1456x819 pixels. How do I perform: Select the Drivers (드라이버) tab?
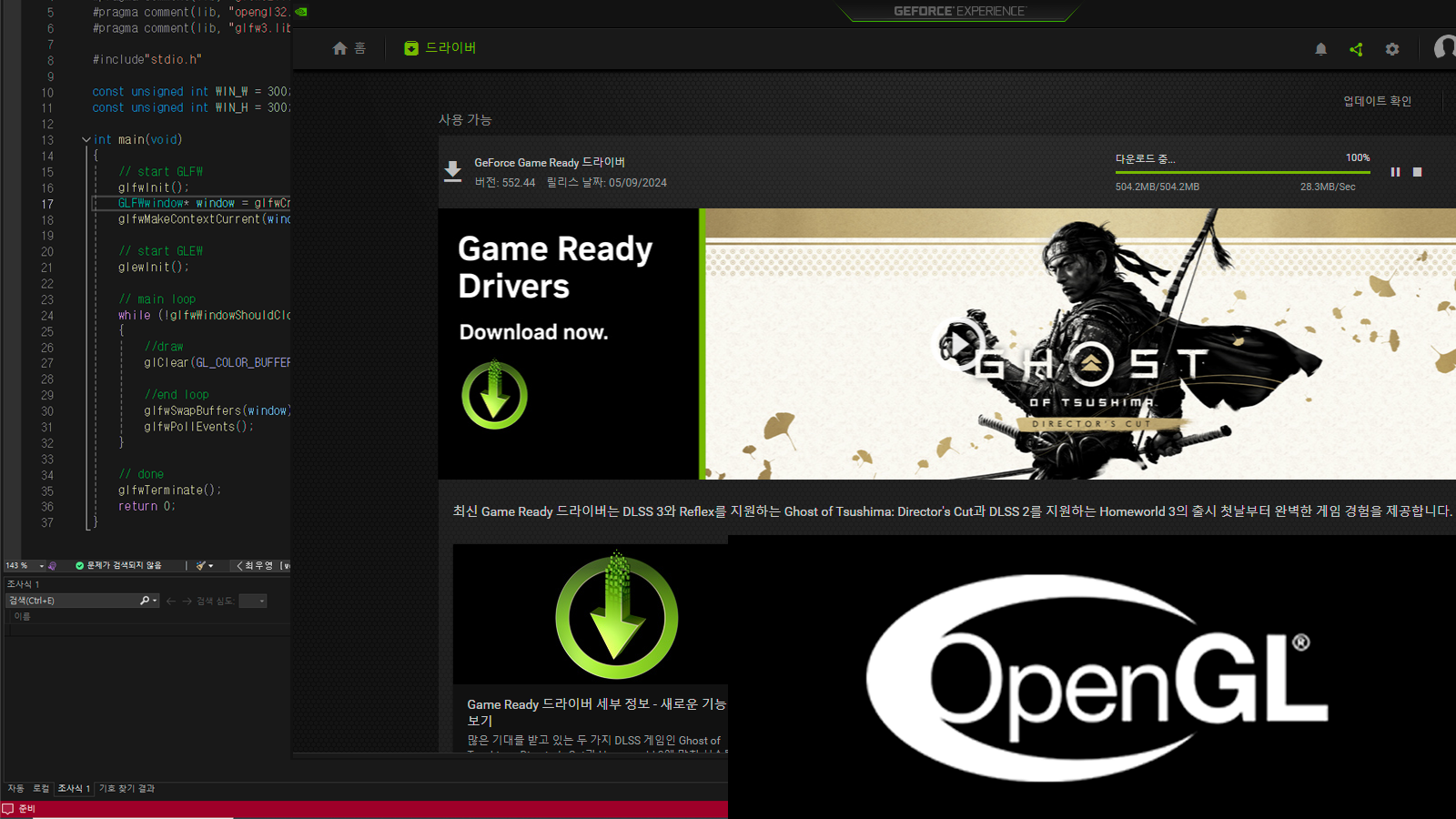point(440,48)
